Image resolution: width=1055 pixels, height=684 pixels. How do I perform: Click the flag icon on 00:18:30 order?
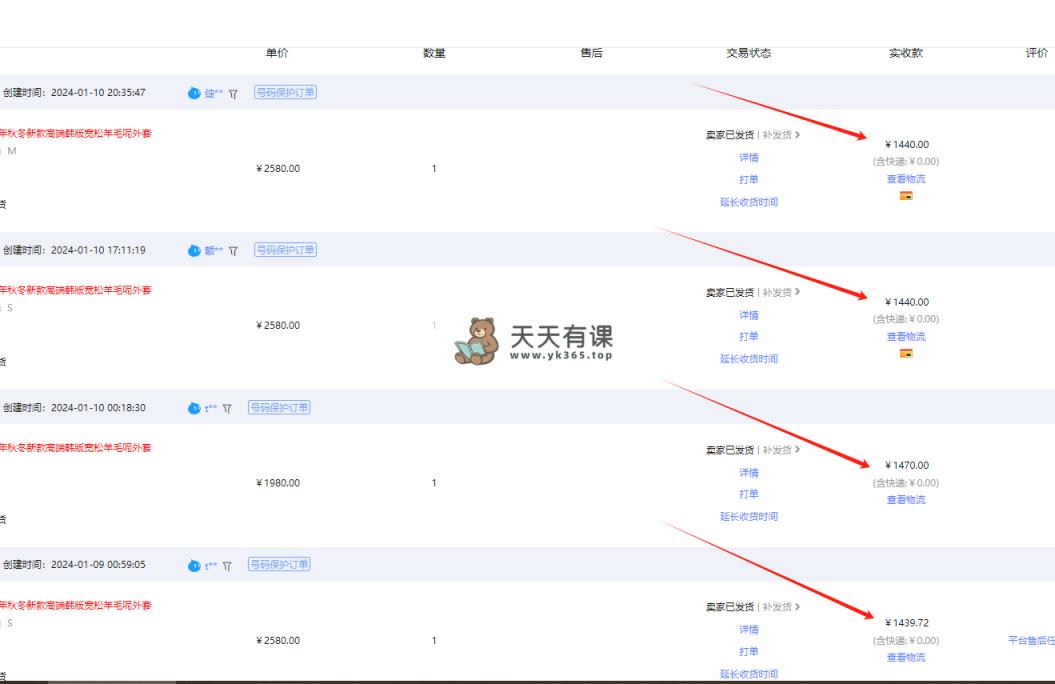227,408
